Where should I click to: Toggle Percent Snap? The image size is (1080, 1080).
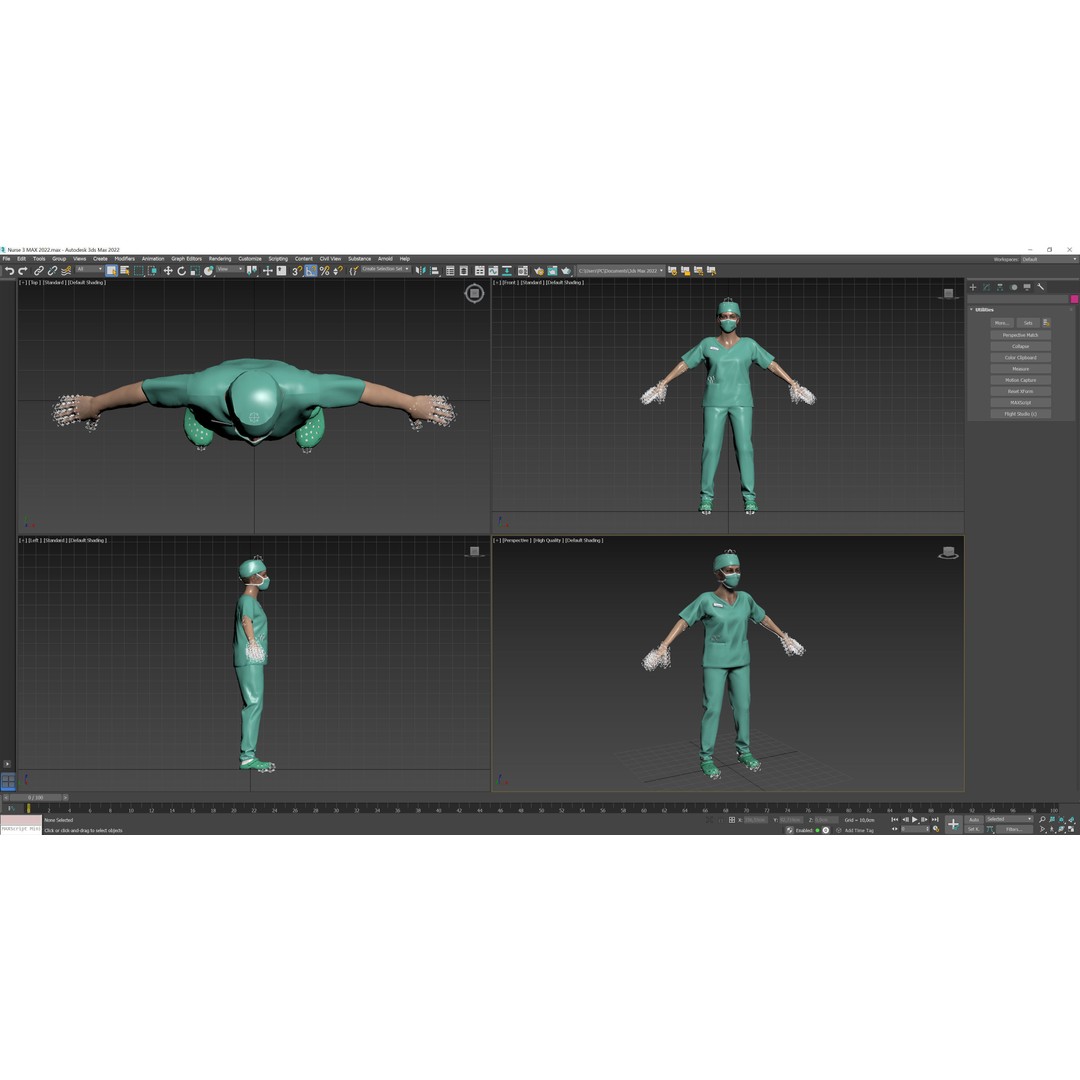click(324, 271)
